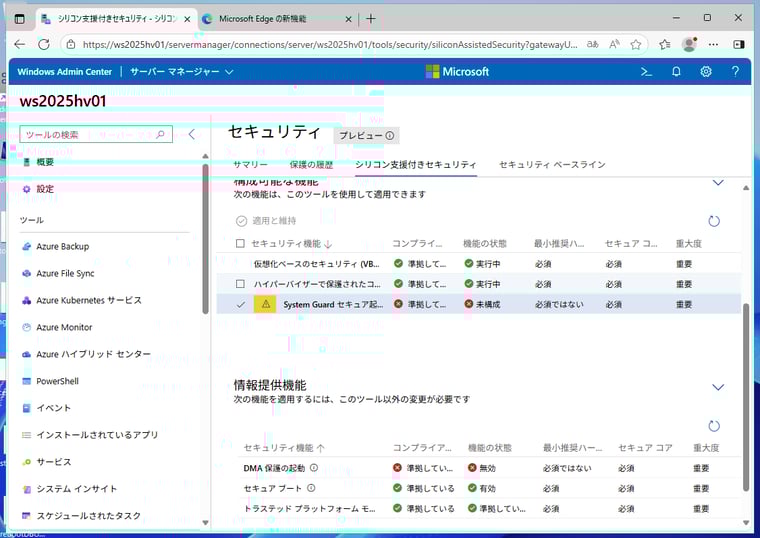The image size is (760, 538).
Task: Open サーバー マネージャー dropdown
Action: coord(182,72)
